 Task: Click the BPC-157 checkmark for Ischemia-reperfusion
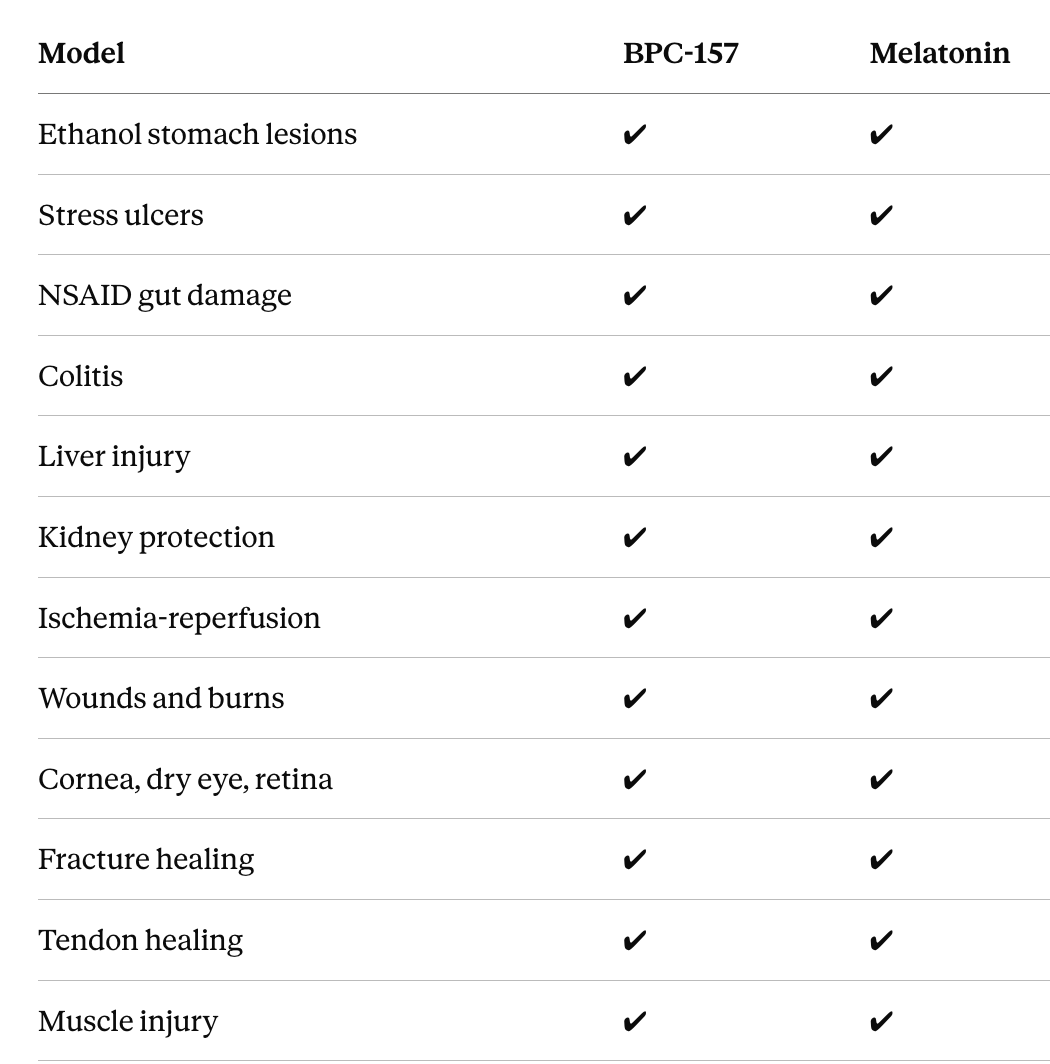coord(635,618)
